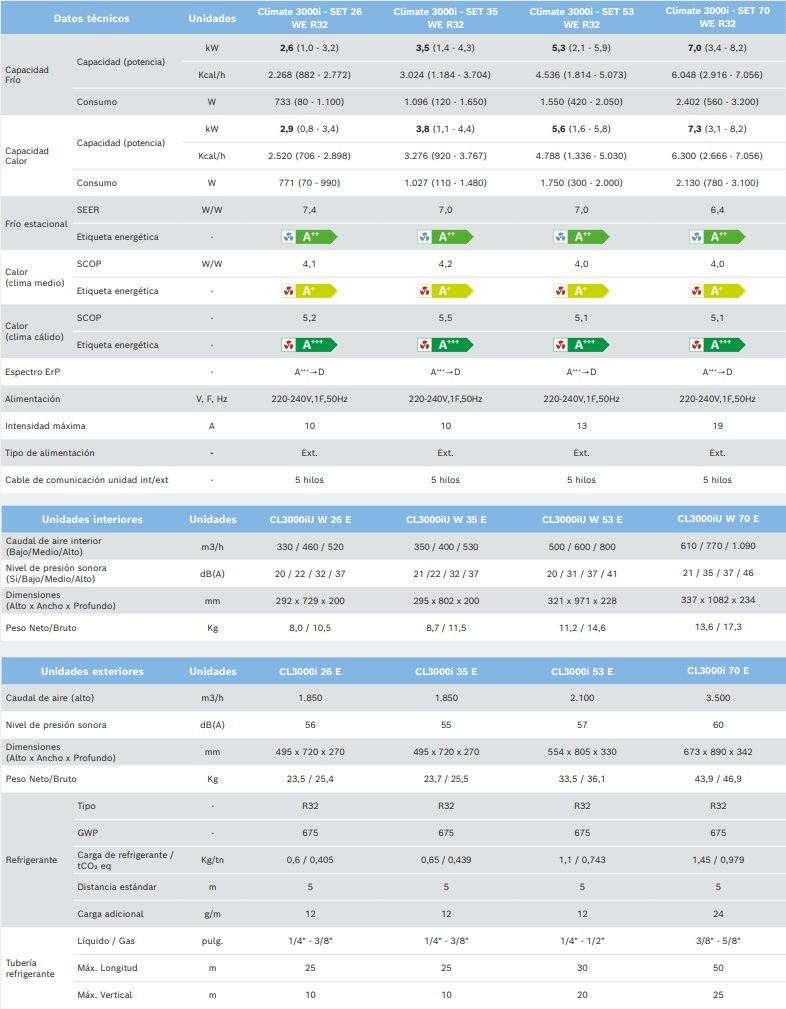This screenshot has height=1009, width=786.
Task: Select the outdoor dimensions '554 x 805 x 330'
Action: pyautogui.click(x=582, y=752)
